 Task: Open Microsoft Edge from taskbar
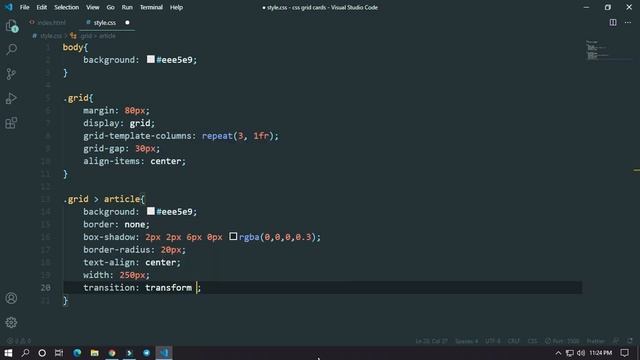[x=77, y=353]
